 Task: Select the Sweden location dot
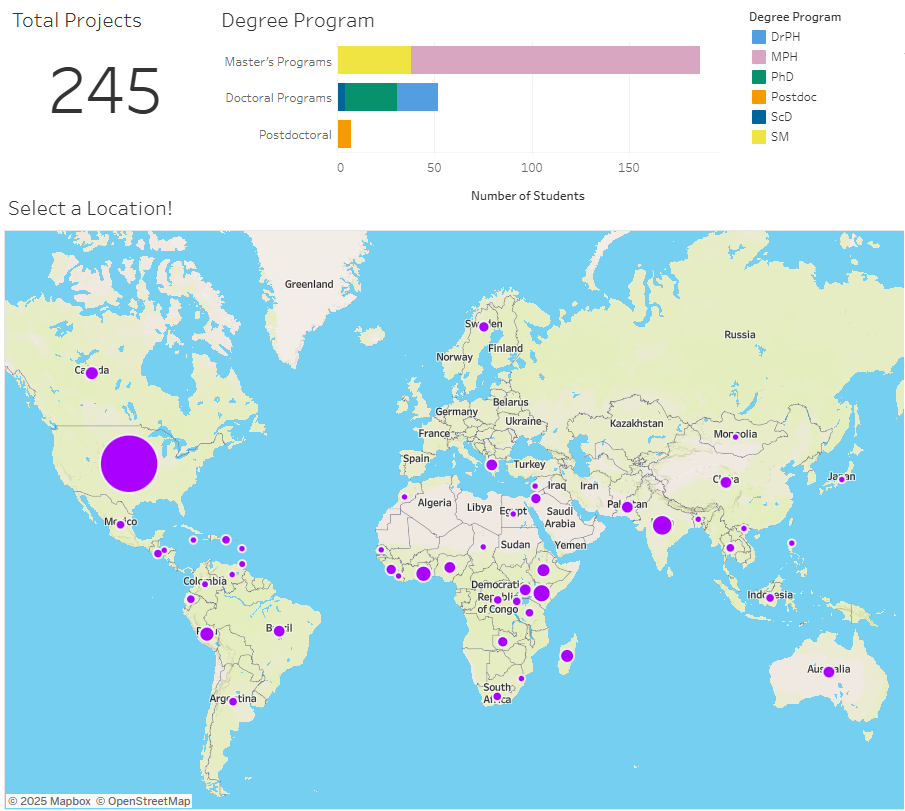coord(483,327)
